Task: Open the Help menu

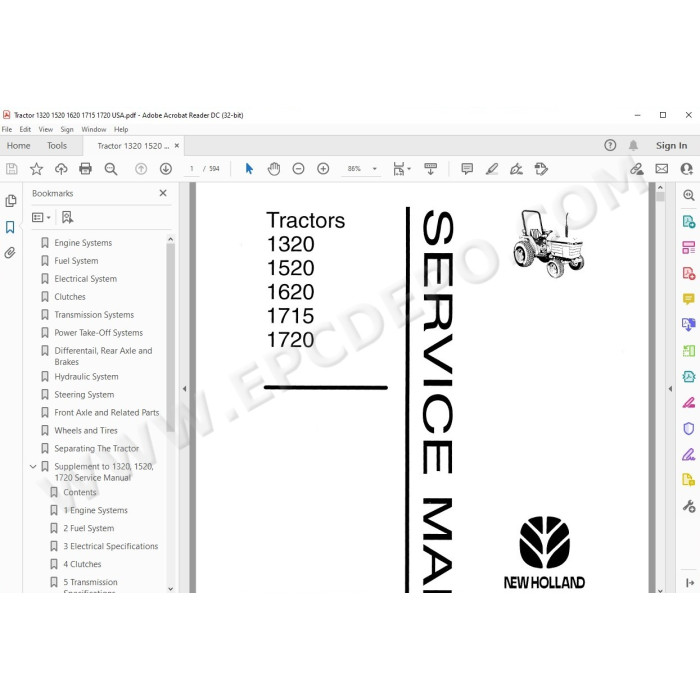Action: tap(121, 129)
